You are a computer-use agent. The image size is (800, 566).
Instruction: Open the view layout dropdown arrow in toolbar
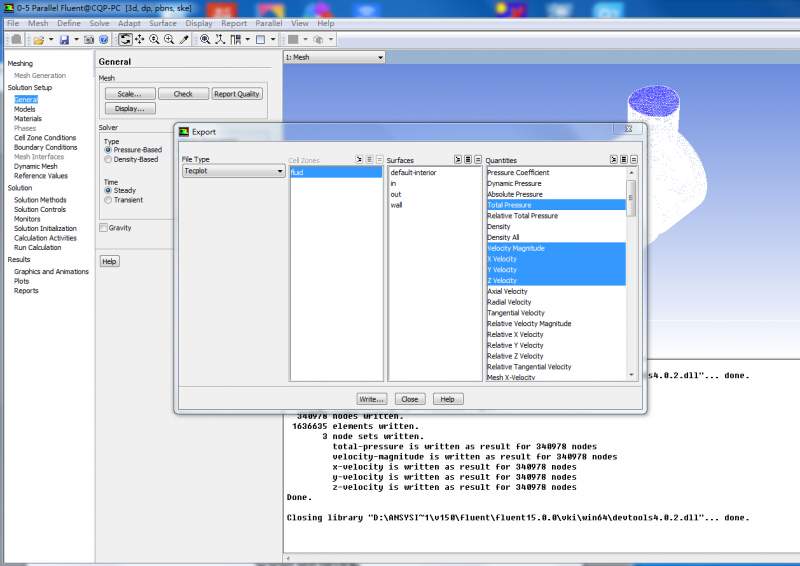pyautogui.click(x=273, y=39)
